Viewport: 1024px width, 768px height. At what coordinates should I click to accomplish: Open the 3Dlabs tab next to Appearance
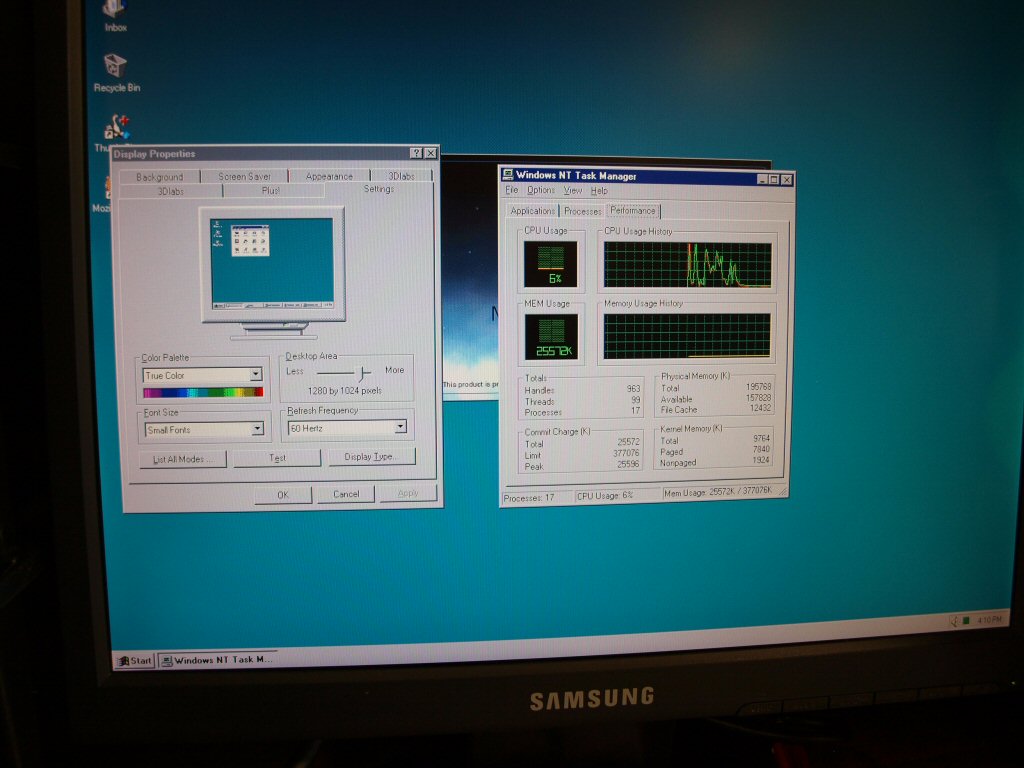[x=401, y=176]
